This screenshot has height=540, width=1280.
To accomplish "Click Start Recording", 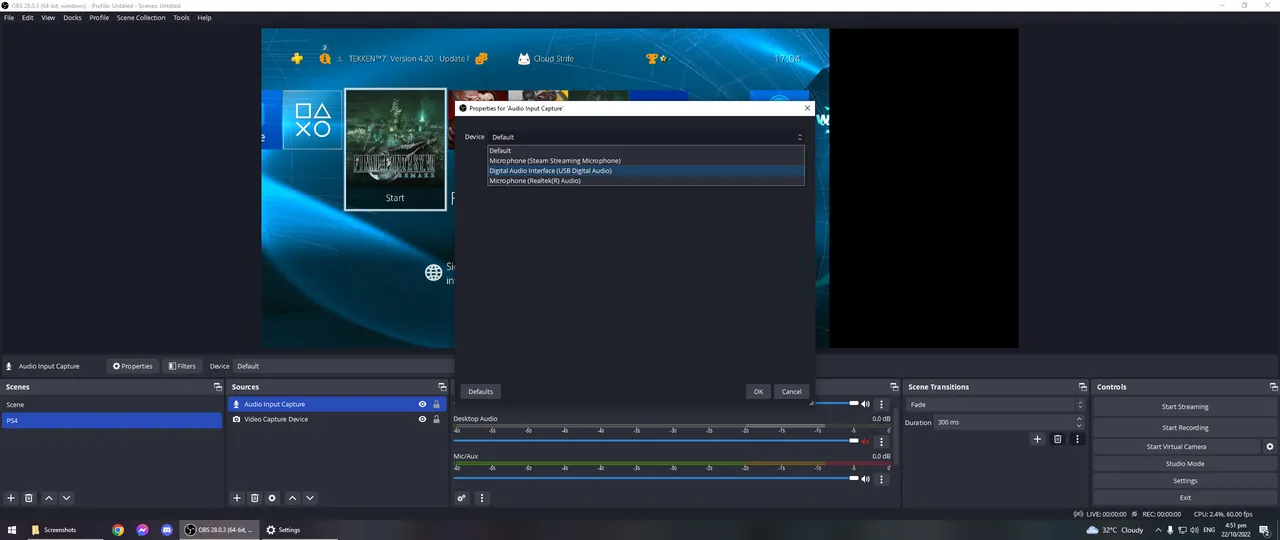I will click(x=1184, y=428).
